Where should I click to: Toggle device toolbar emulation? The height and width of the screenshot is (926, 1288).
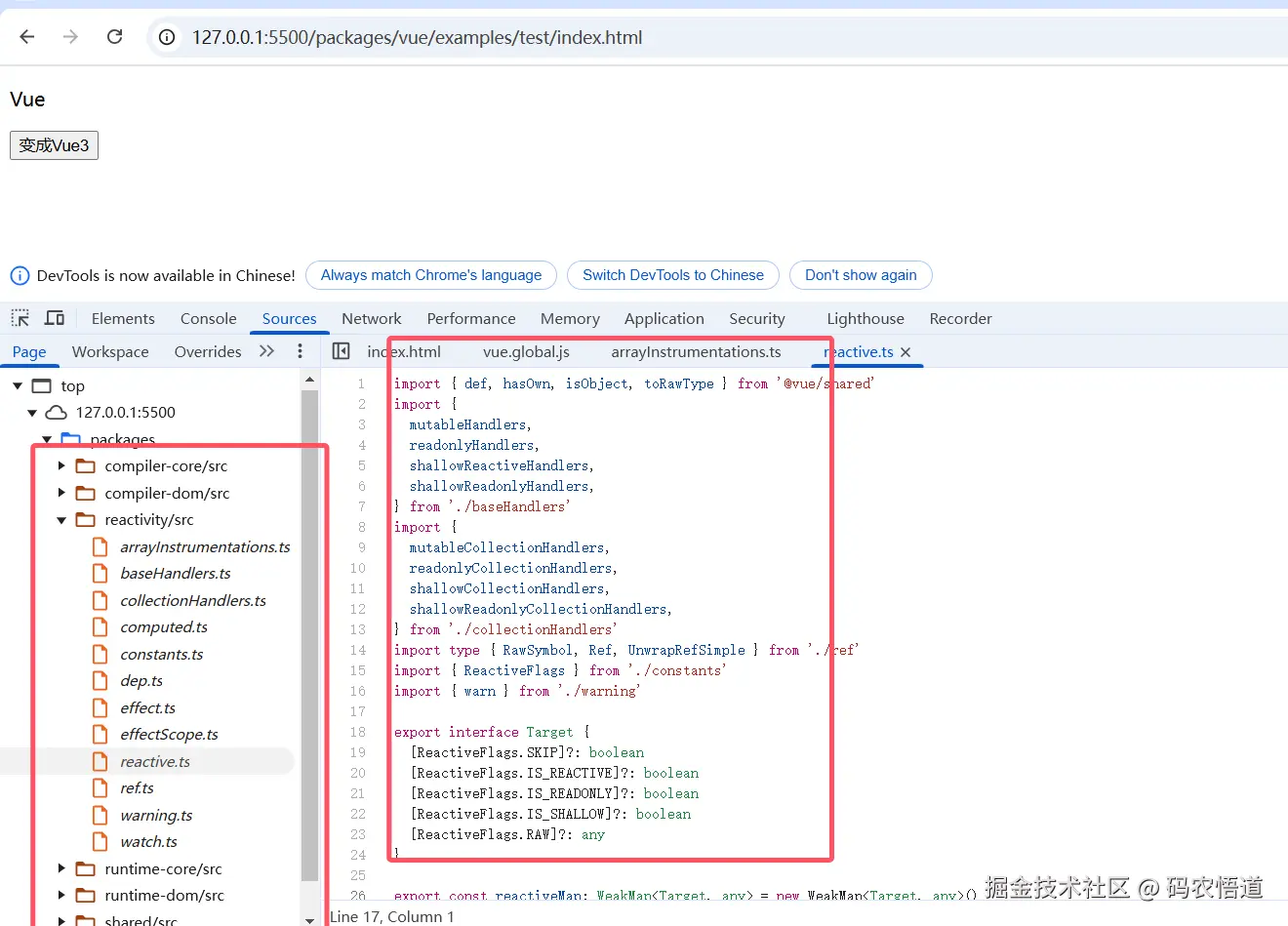point(55,318)
